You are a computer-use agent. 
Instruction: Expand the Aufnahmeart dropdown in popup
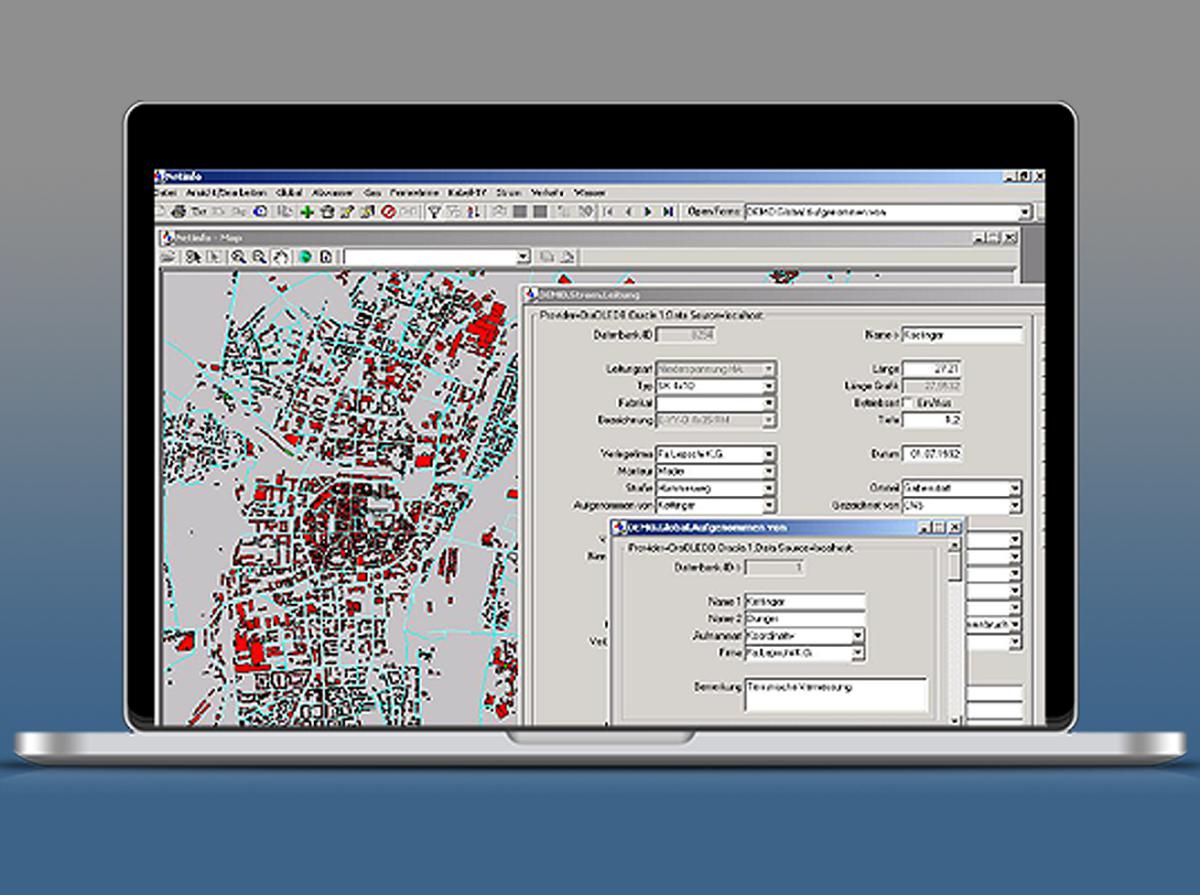857,636
